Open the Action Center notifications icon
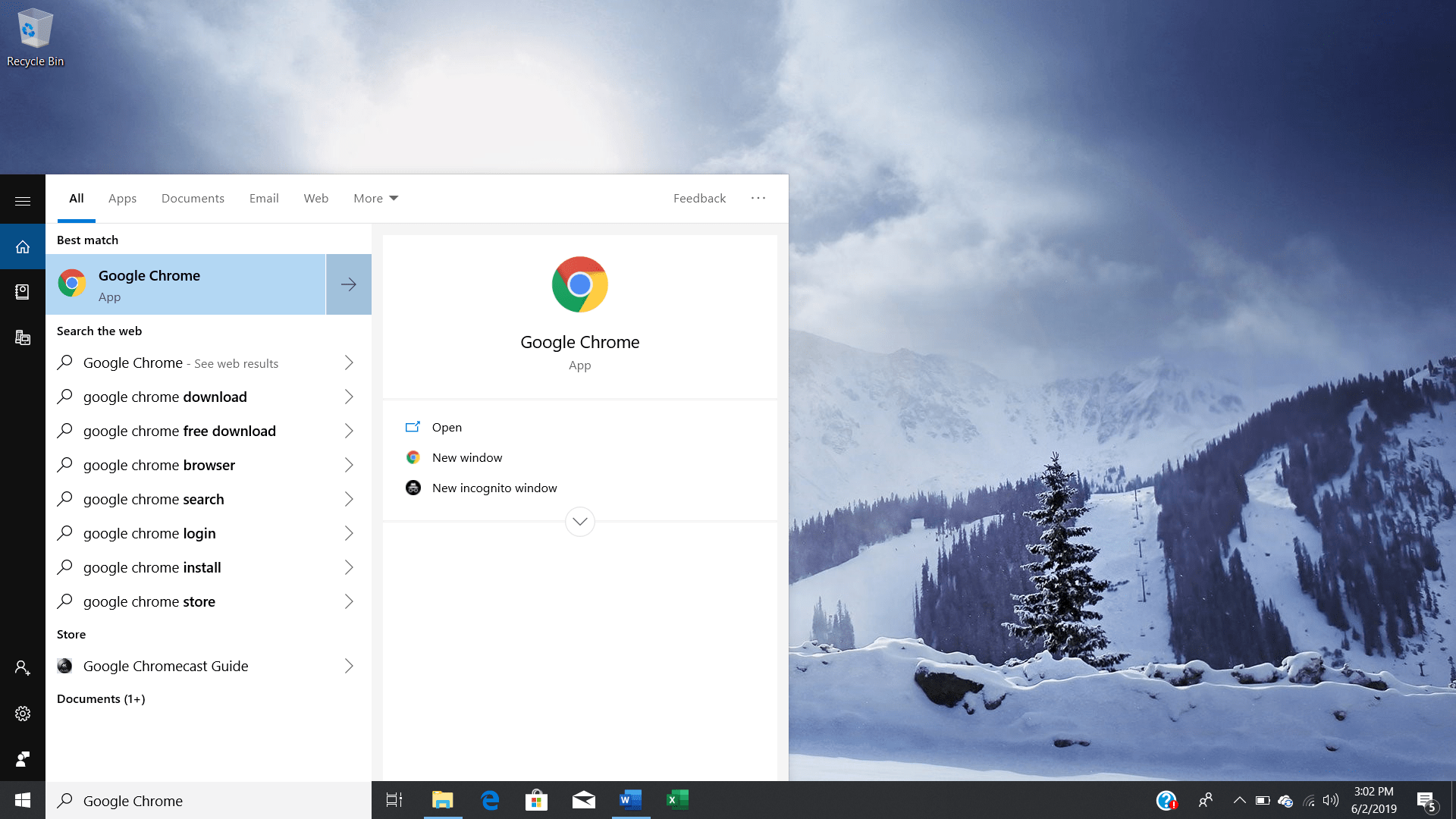This screenshot has height=819, width=1456. pos(1426,800)
